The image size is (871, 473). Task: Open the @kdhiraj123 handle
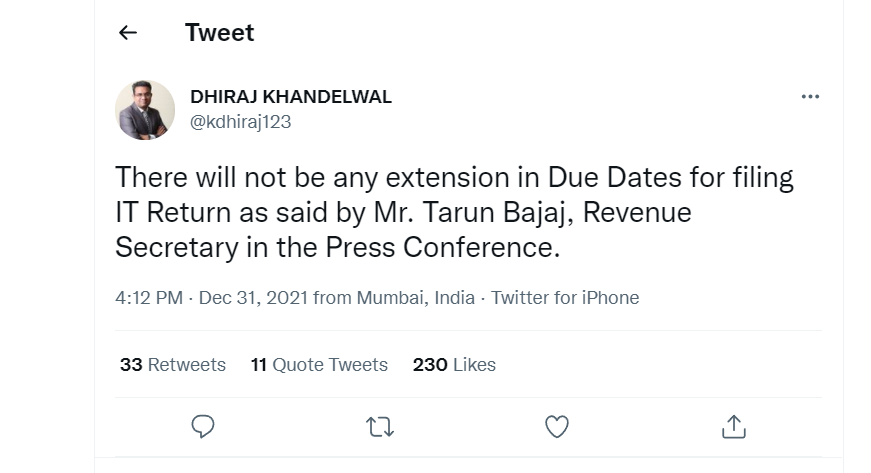click(x=240, y=121)
